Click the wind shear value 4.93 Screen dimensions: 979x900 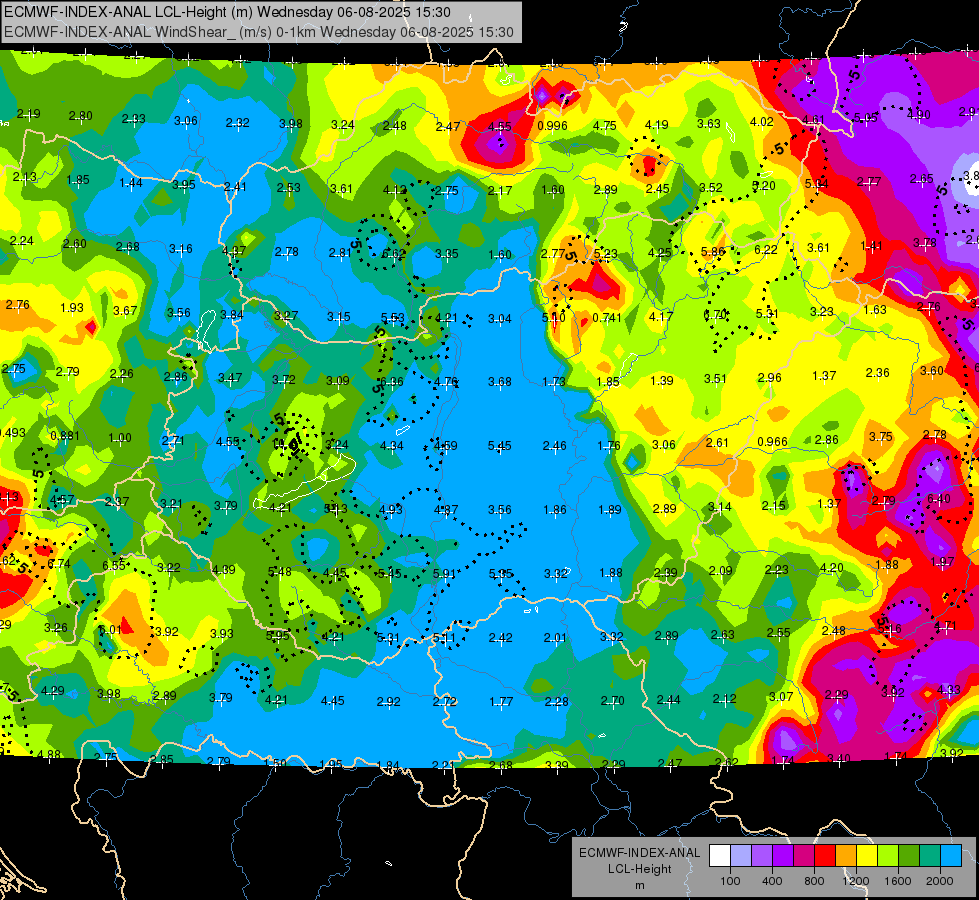click(391, 509)
